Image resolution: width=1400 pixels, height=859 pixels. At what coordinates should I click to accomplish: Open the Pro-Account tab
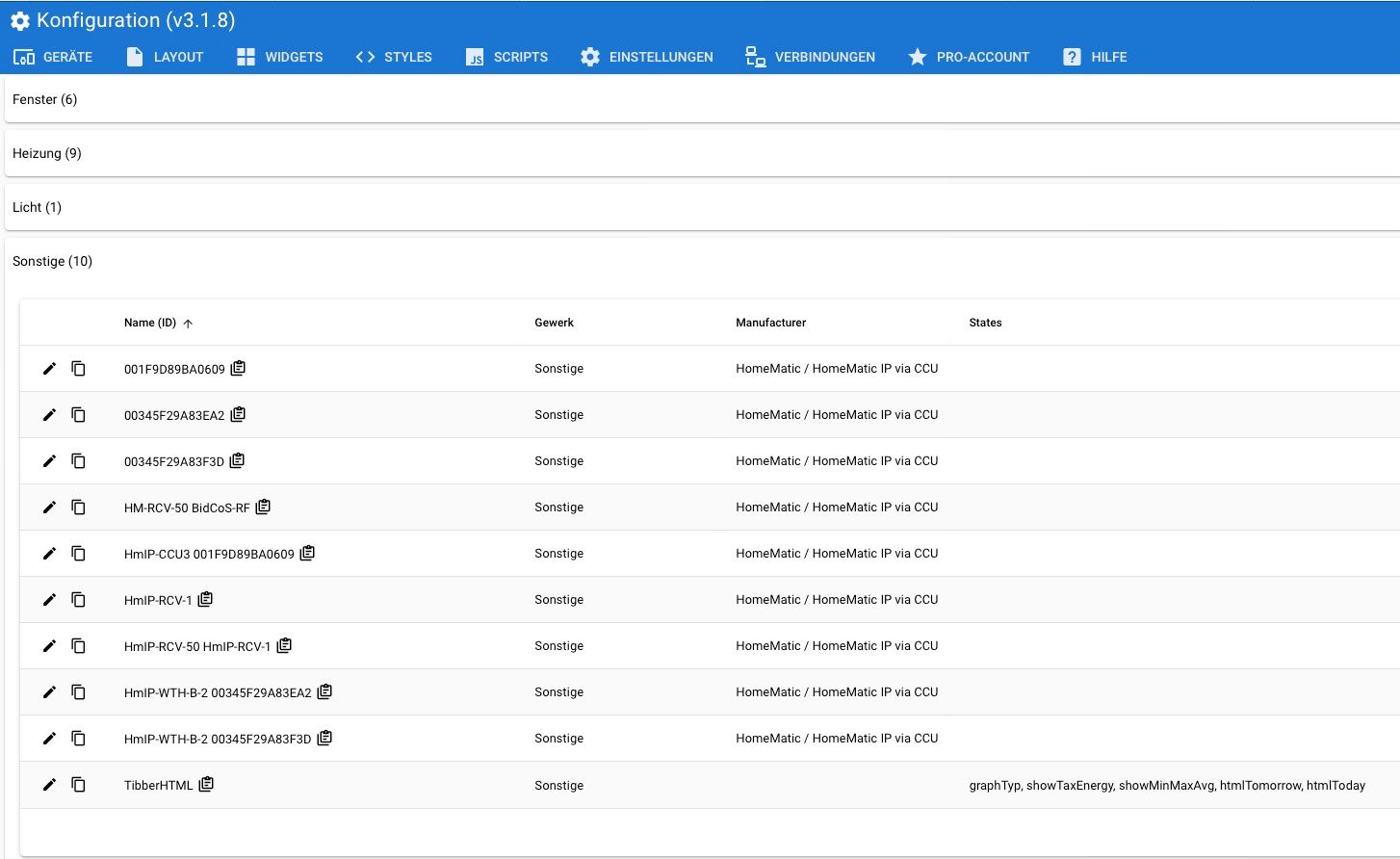coord(969,57)
